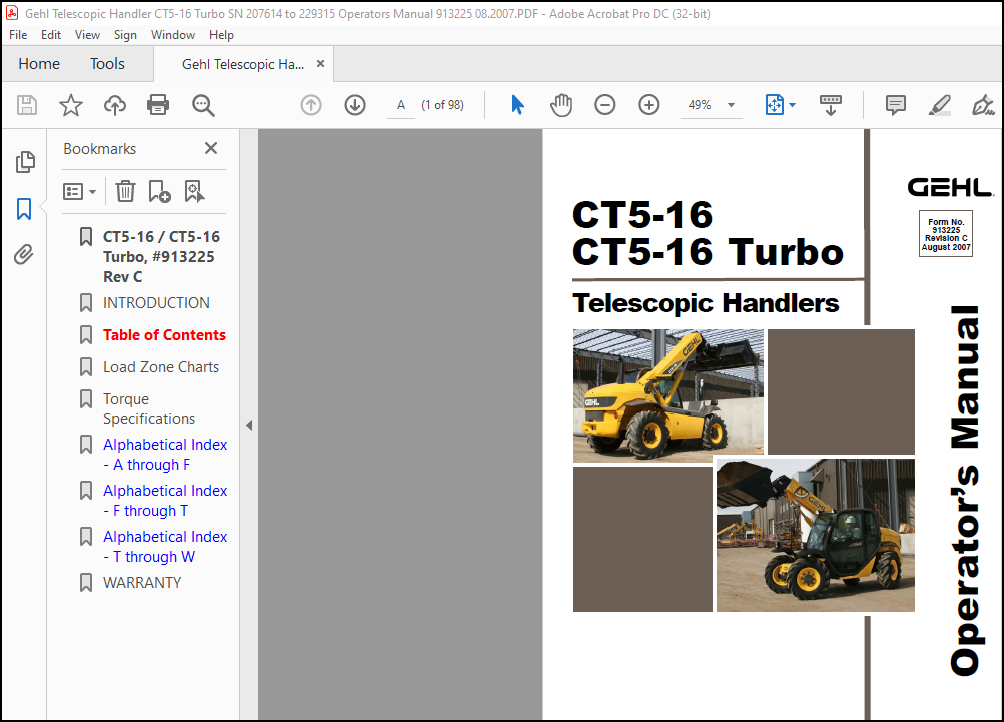
Task: Click the fit page tool icon
Action: tap(774, 105)
